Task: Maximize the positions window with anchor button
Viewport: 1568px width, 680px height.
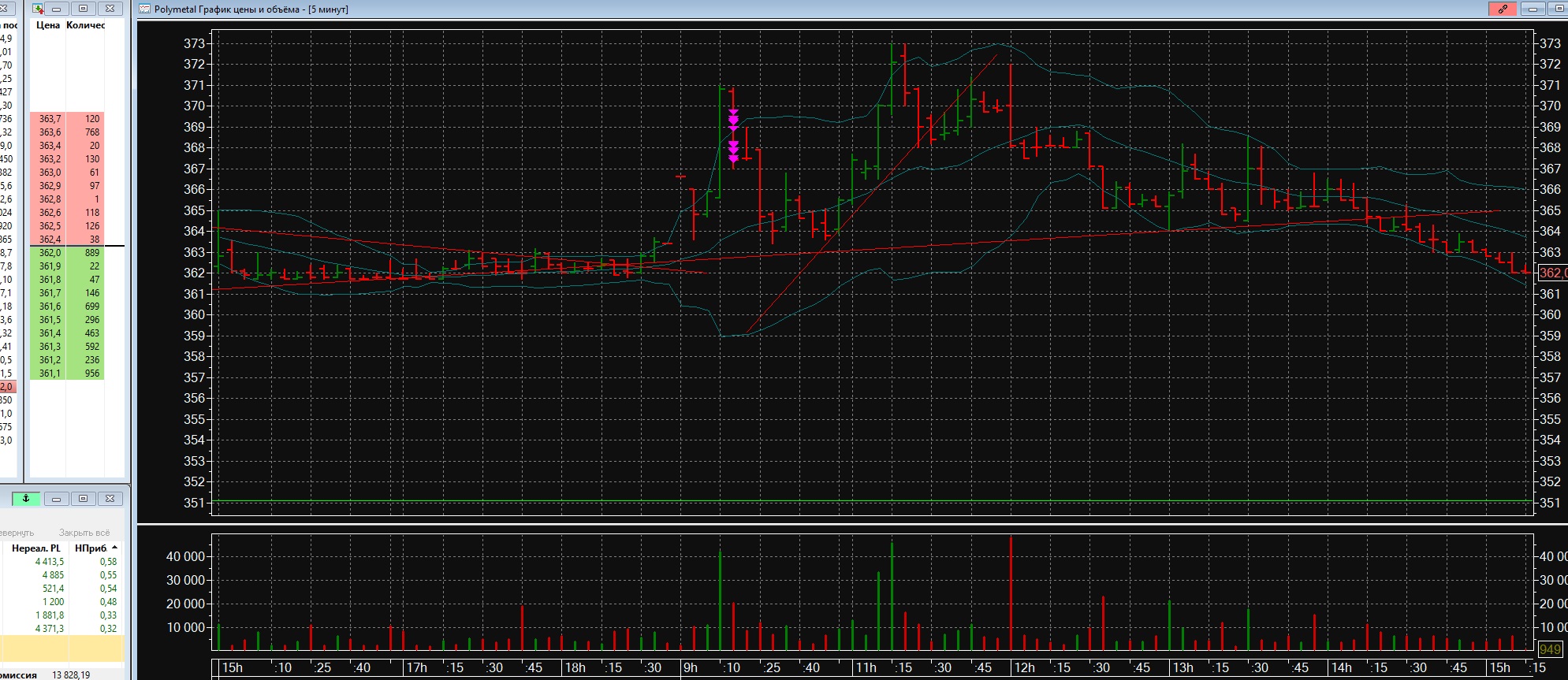Action: coord(83,499)
